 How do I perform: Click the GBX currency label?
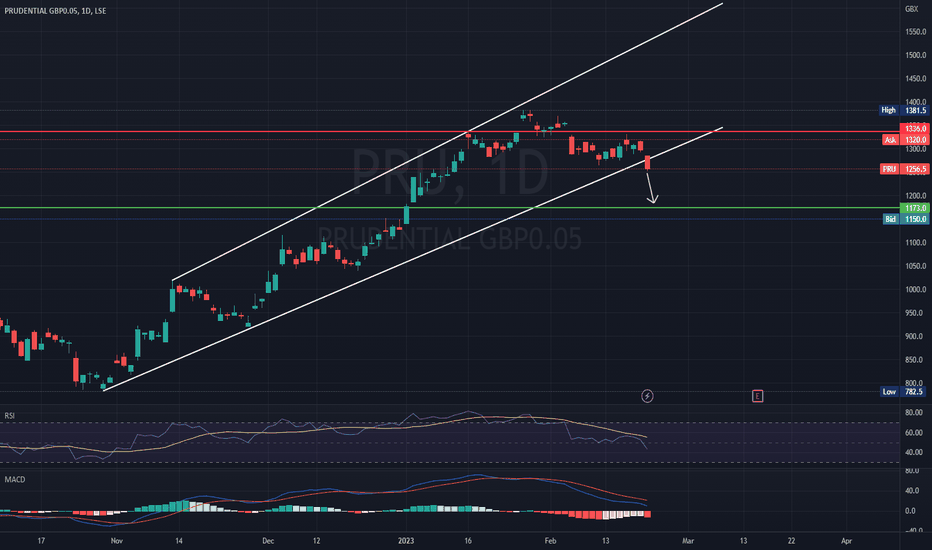click(x=911, y=9)
